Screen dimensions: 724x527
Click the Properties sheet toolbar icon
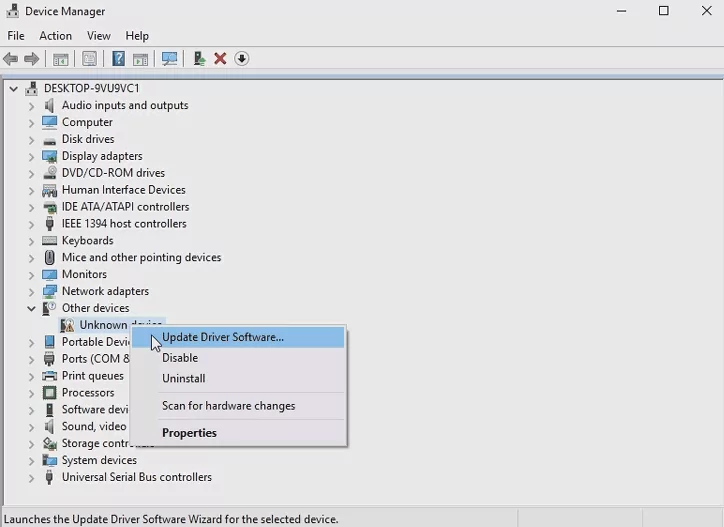tap(89, 59)
